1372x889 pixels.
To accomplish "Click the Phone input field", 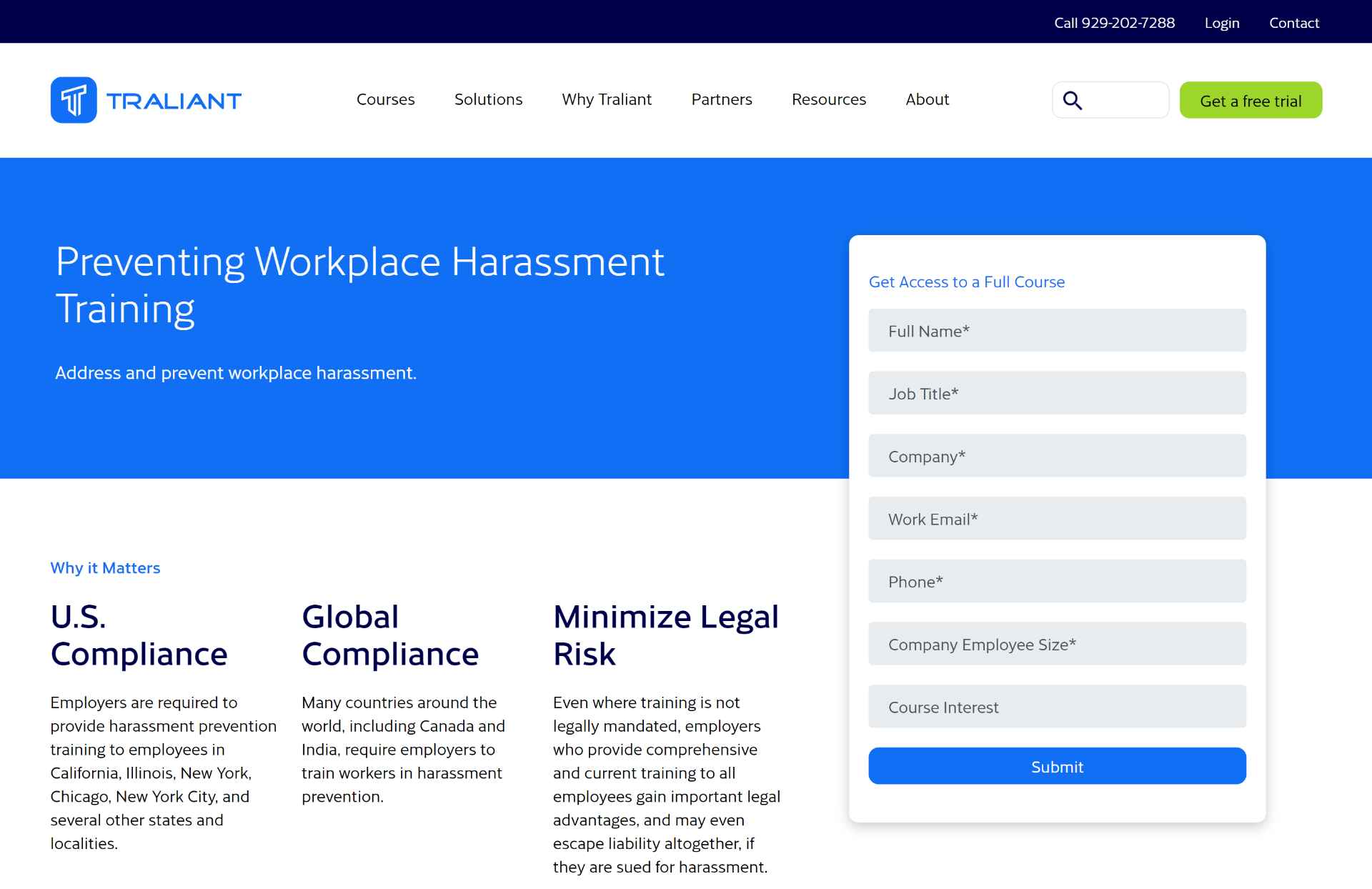I will coord(1057,582).
